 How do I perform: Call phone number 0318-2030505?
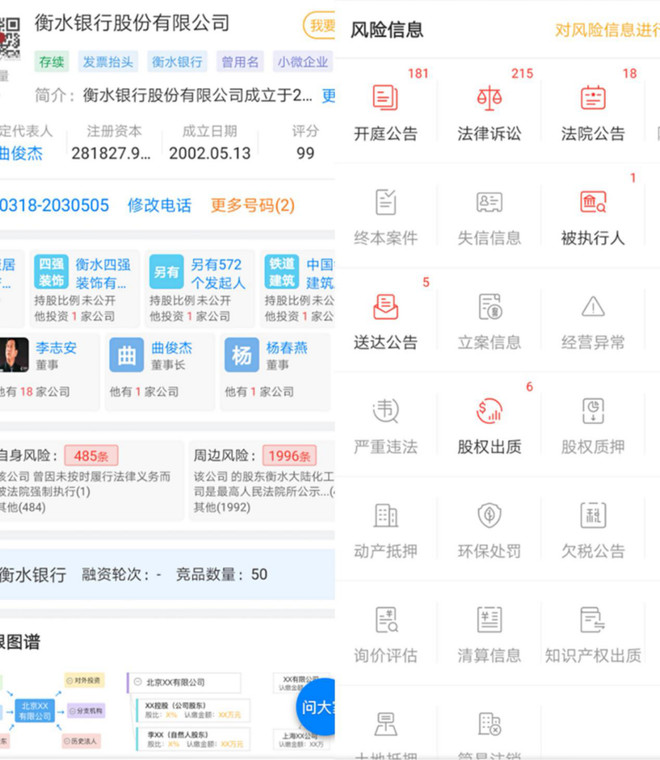click(54, 205)
